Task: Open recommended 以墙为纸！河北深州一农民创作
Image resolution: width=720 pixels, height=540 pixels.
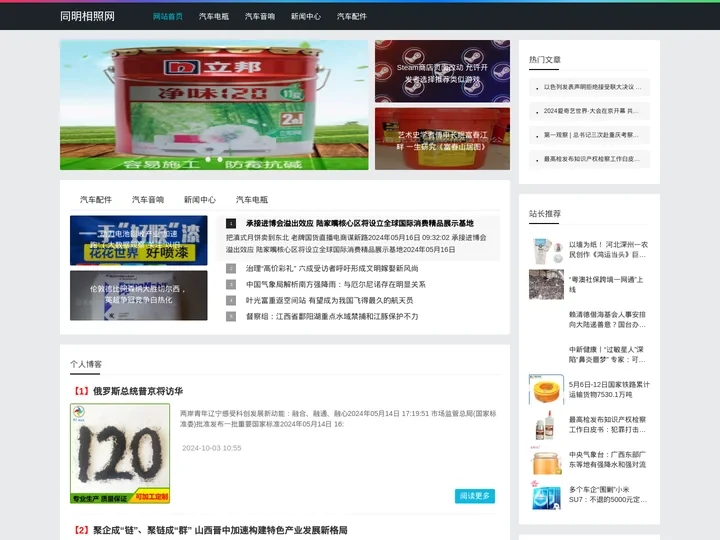Action: [608, 250]
